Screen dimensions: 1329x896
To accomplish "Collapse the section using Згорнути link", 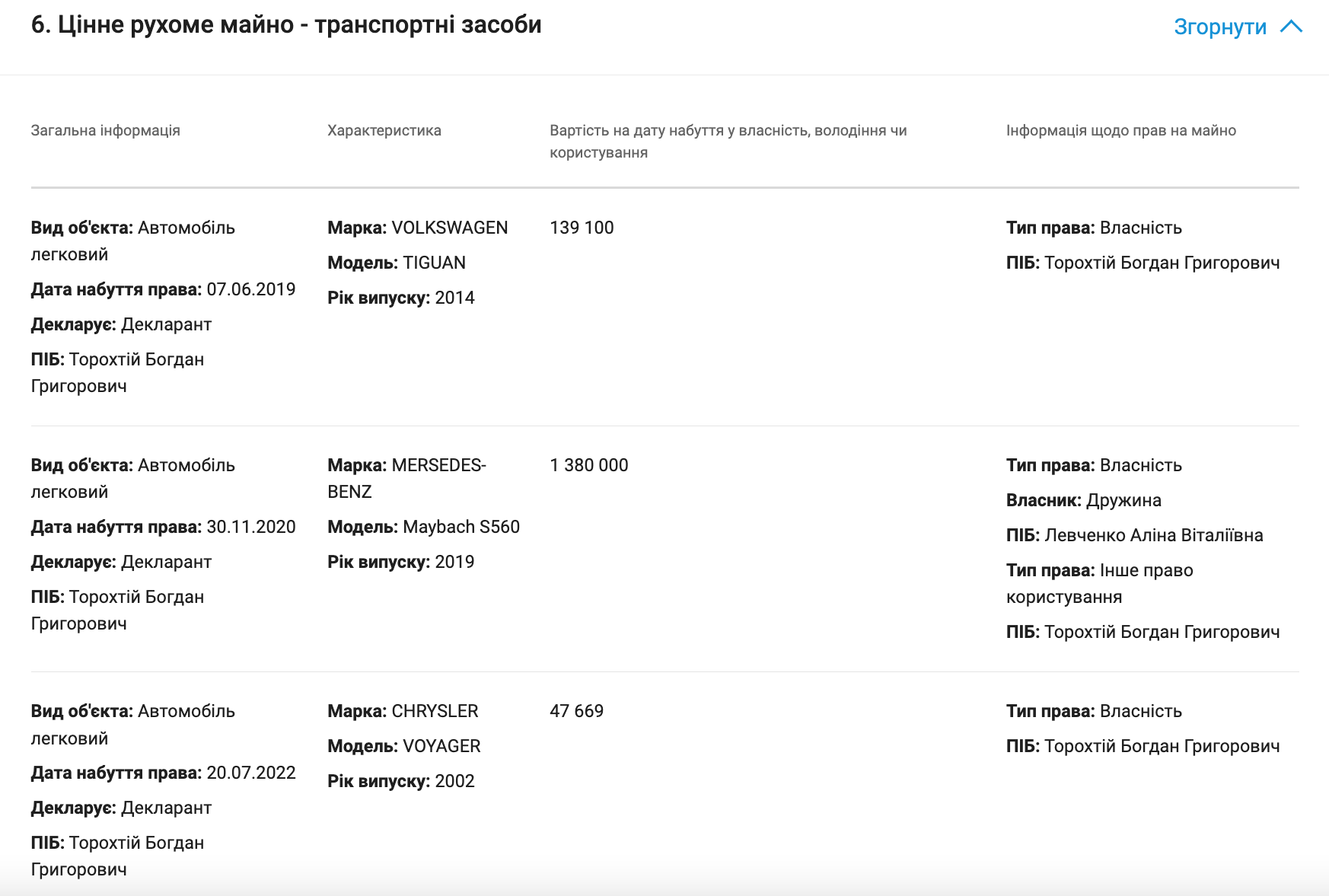I will point(1219,26).
